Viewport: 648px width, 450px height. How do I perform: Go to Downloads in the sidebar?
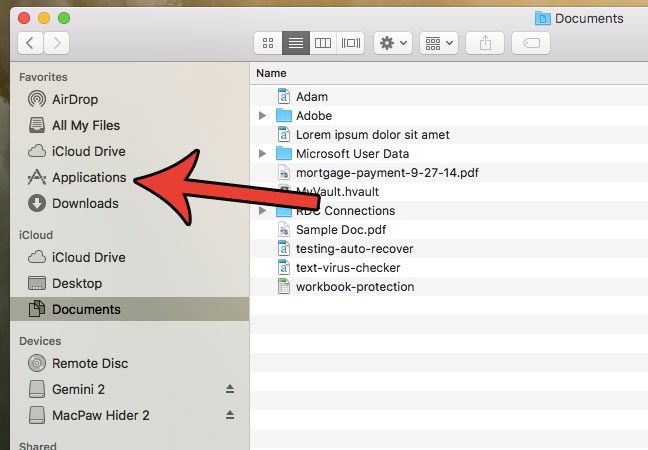point(84,203)
